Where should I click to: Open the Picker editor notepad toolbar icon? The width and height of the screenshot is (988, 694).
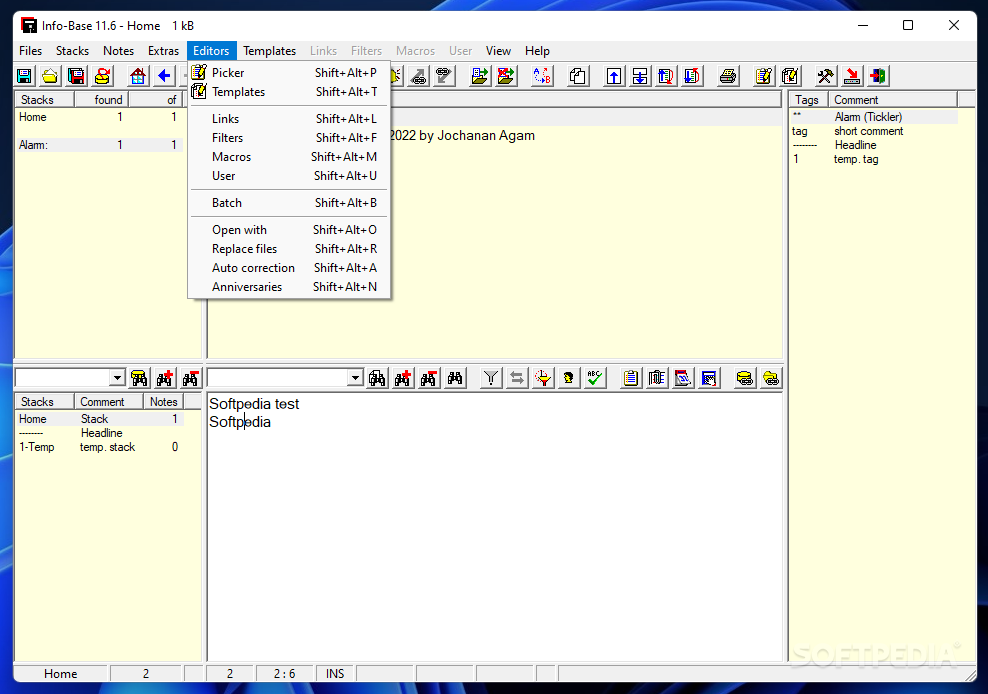point(764,76)
